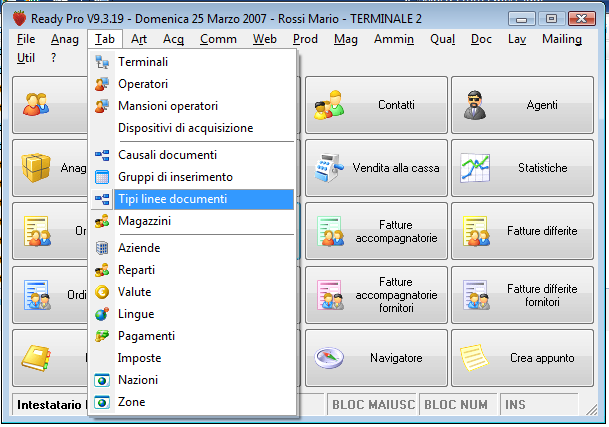Screen dimensions: 609x427
Task: Open the Doc menu
Action: tap(481, 39)
